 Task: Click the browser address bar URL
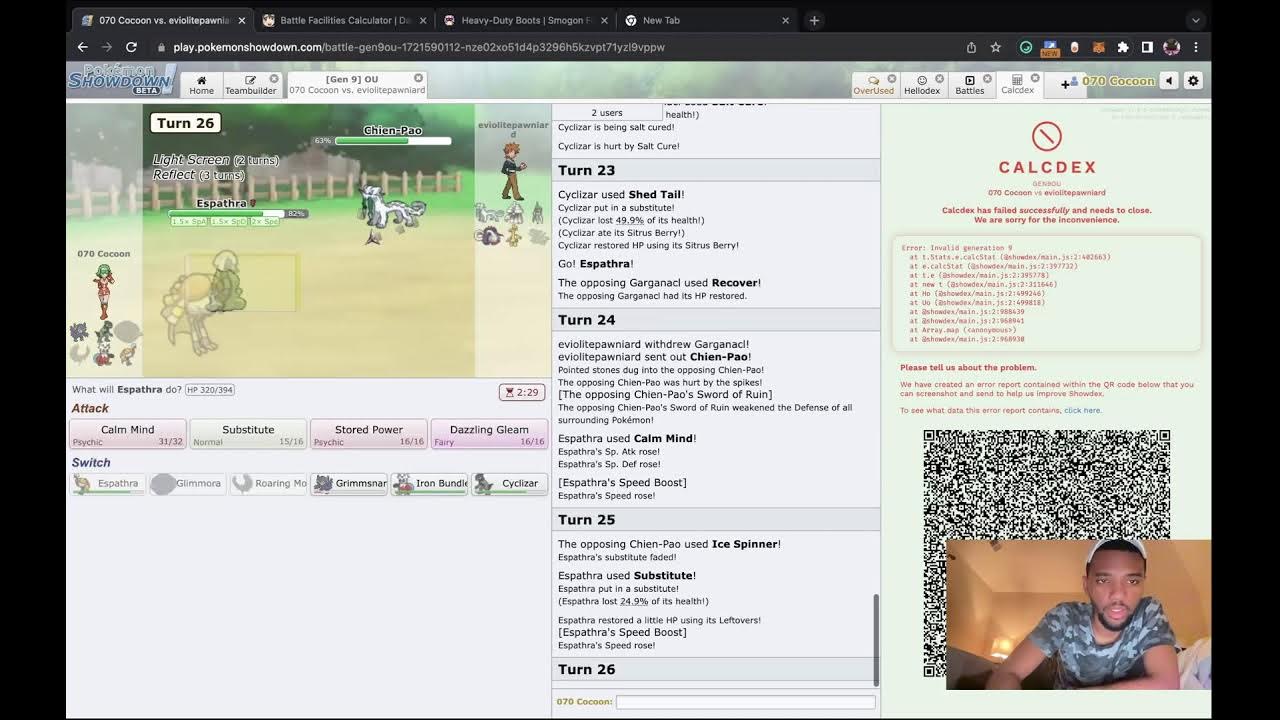(419, 47)
